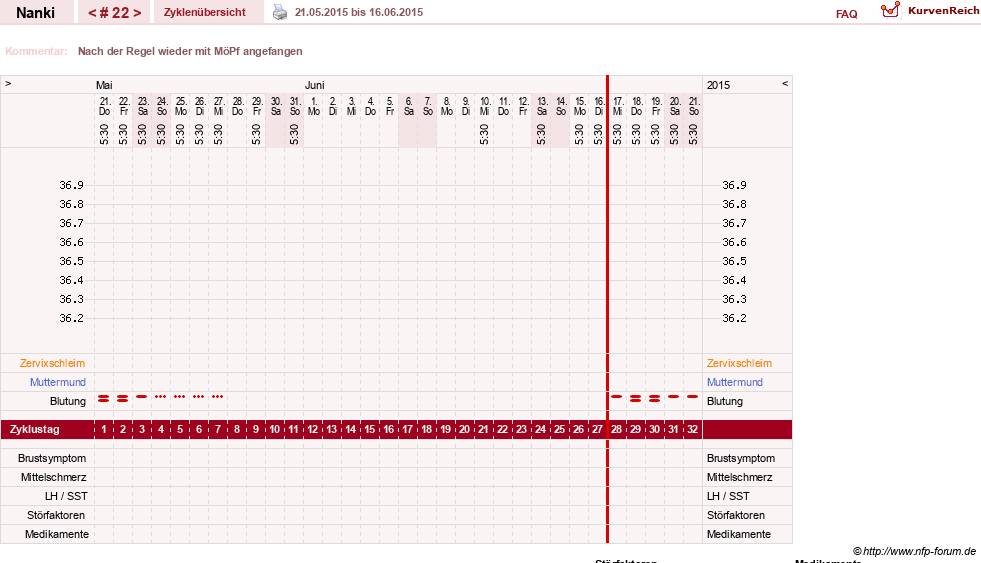Viewport: 981px width, 563px height.
Task: Open the KurvenReich logo link
Action: click(930, 11)
